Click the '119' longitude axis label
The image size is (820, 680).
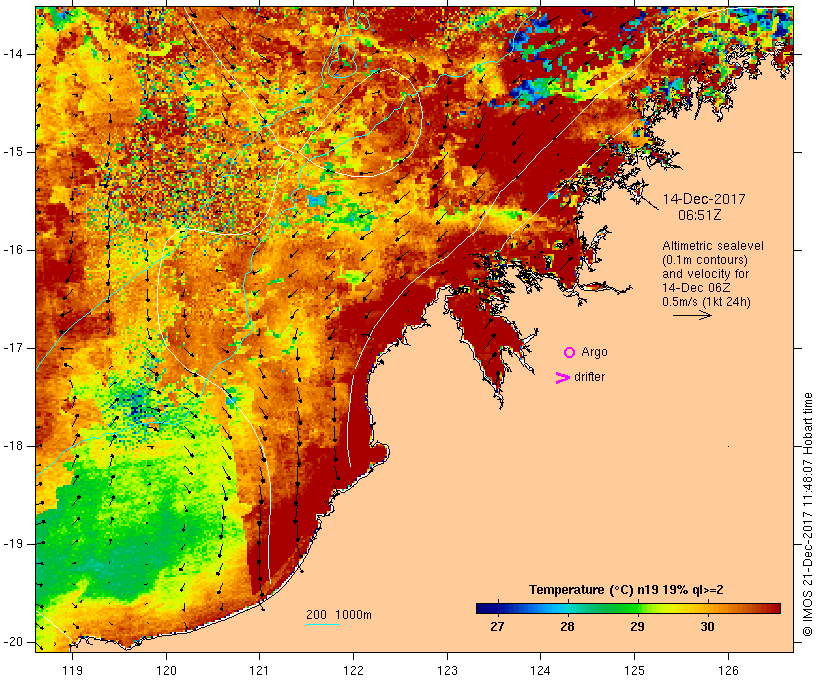72,670
